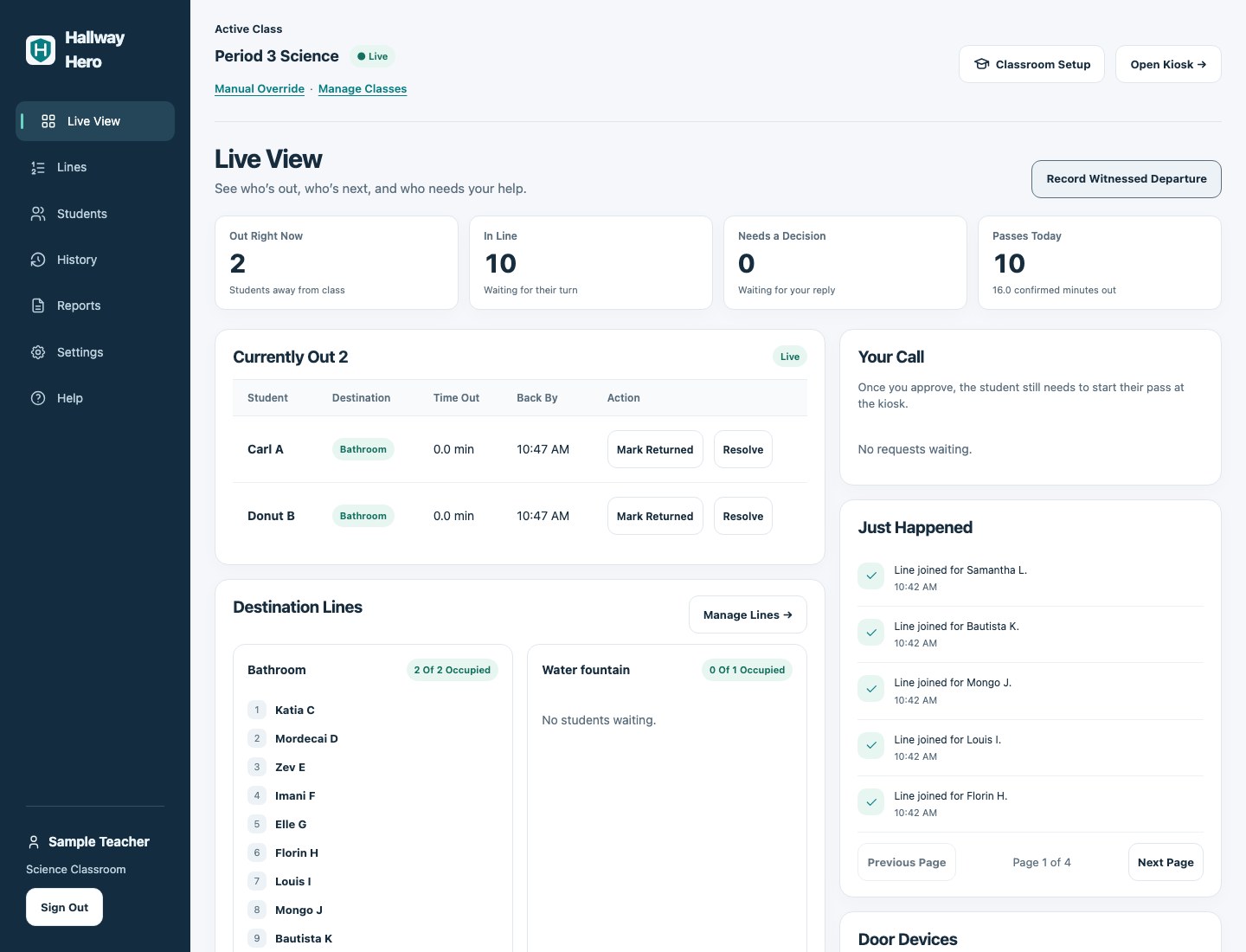Click Mordecai D in the Bathroom line
1246x952 pixels.
click(x=306, y=738)
